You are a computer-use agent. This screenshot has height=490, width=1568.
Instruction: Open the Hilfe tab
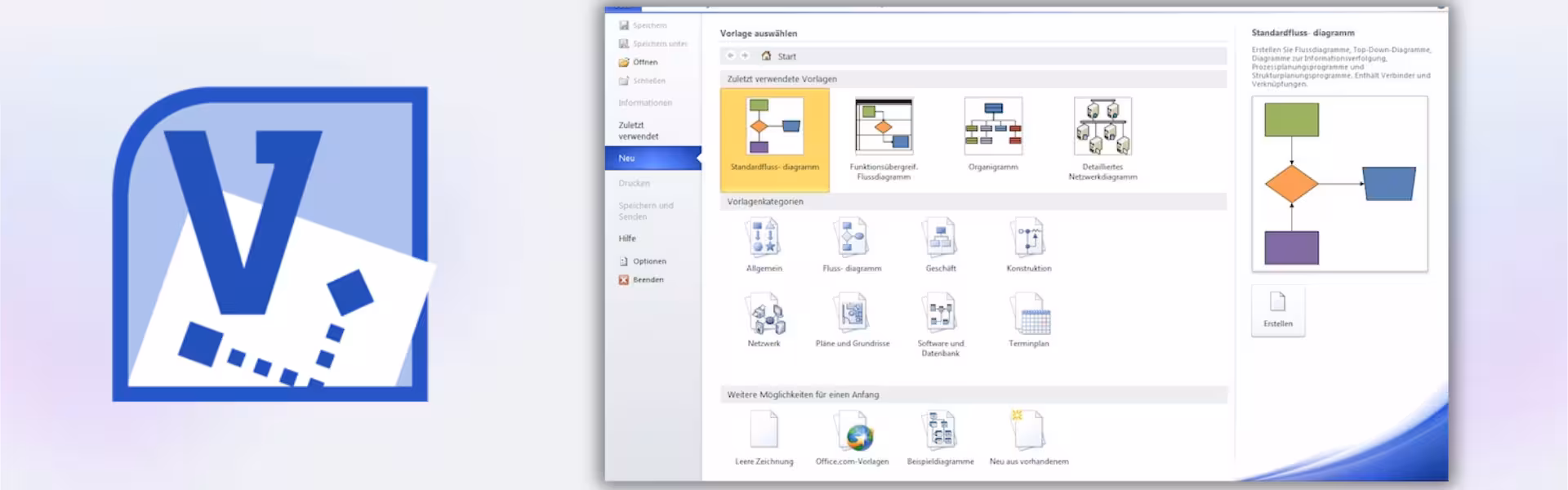[627, 238]
